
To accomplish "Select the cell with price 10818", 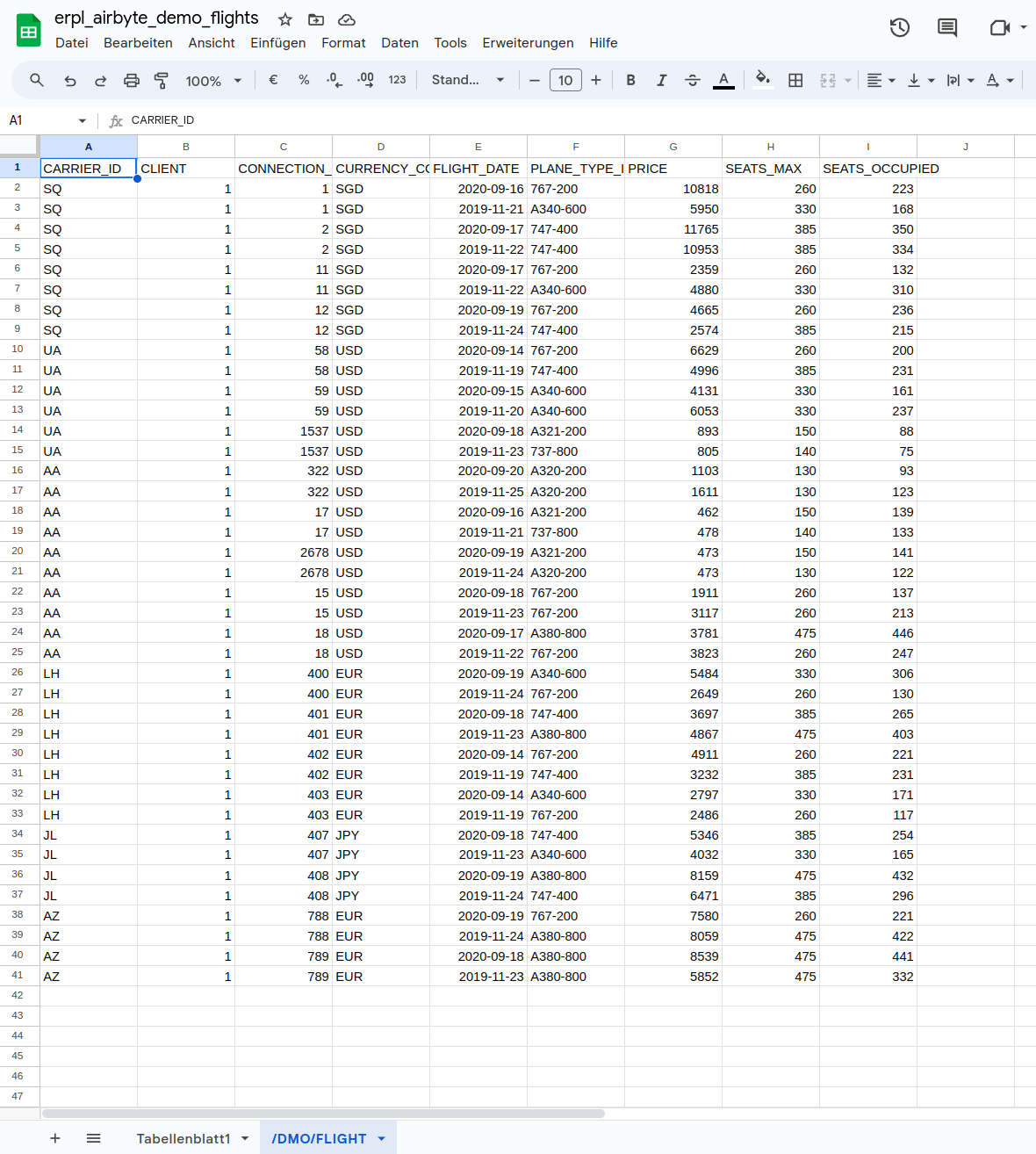I will click(673, 188).
